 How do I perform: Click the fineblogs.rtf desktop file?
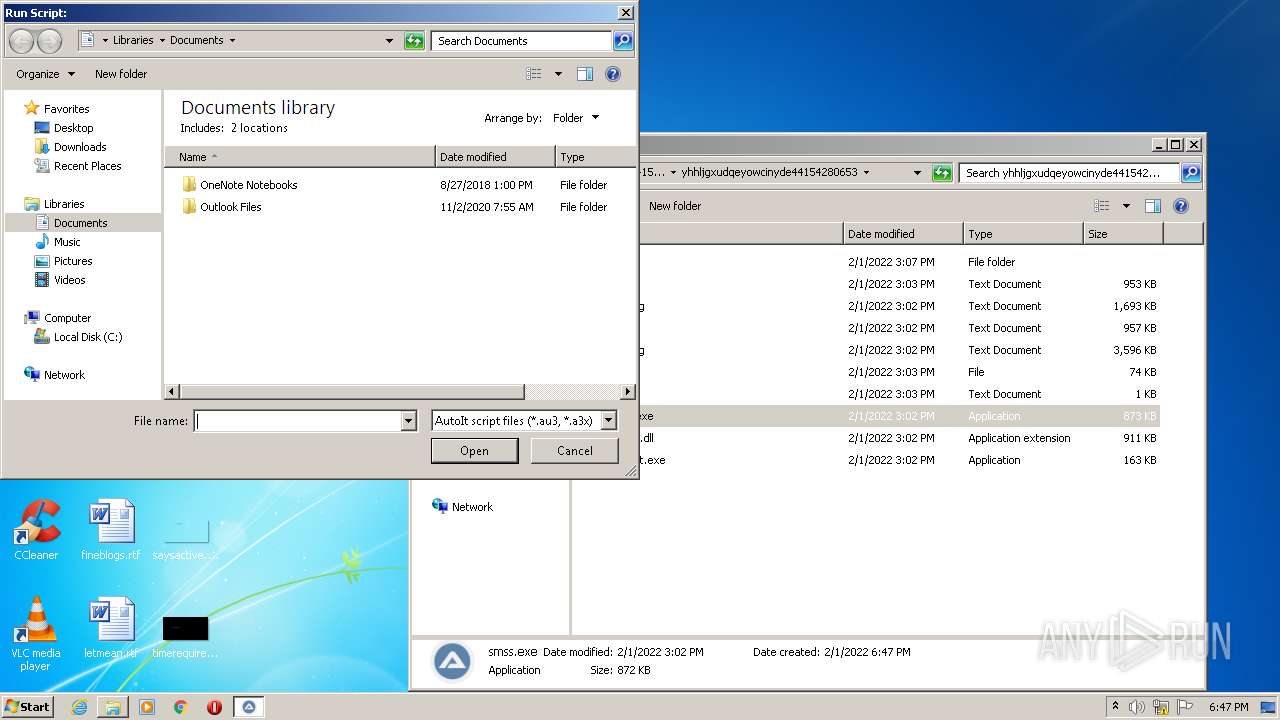[x=110, y=530]
